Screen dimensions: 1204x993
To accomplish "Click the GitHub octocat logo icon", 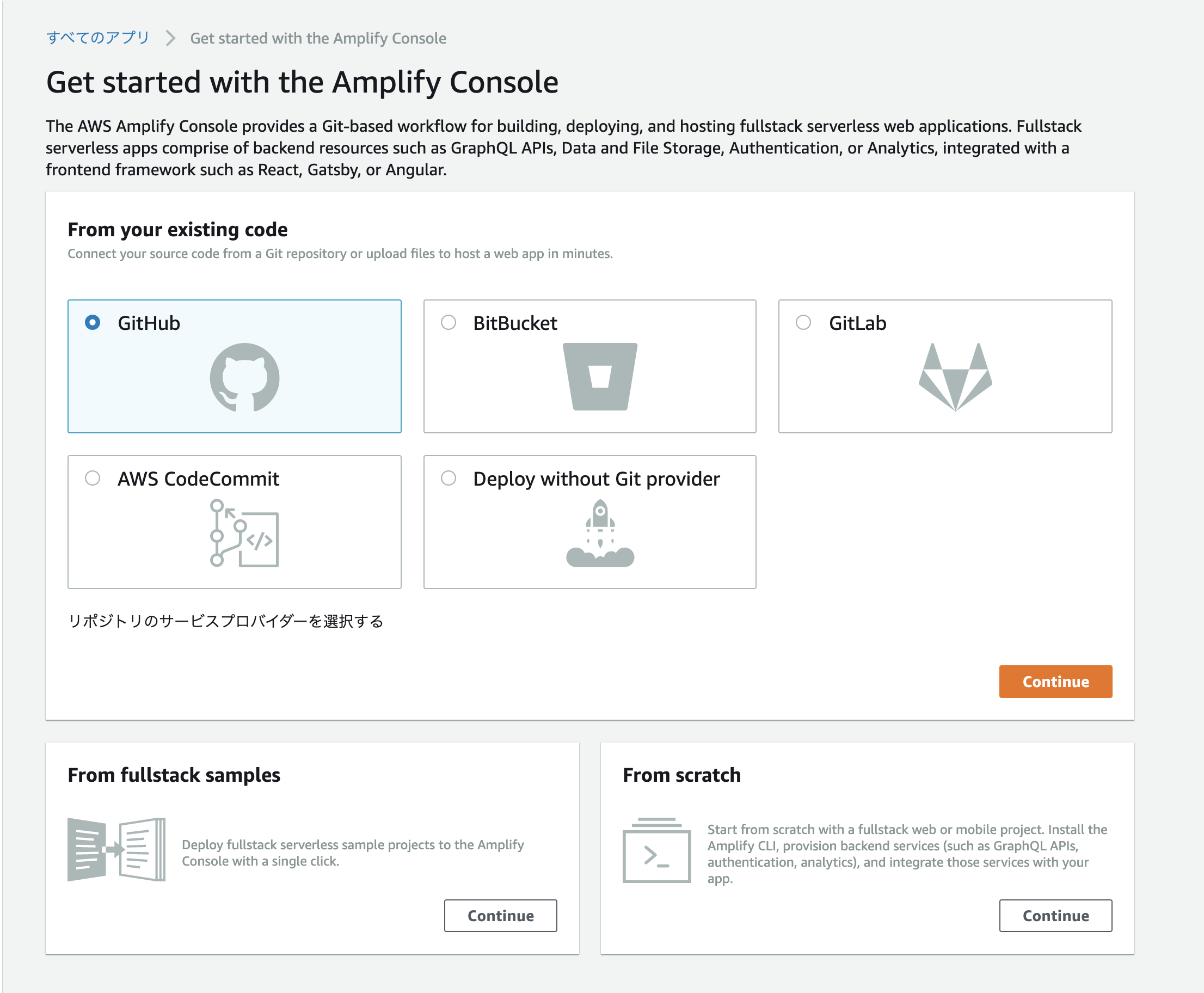I will [x=244, y=377].
